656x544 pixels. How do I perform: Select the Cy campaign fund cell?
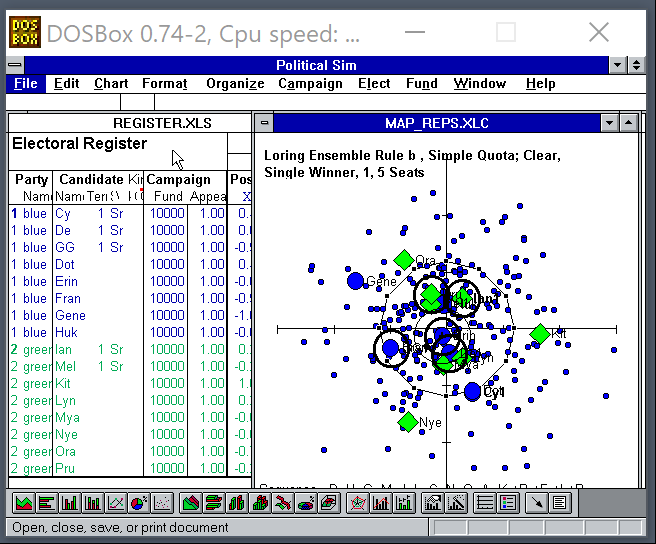166,213
